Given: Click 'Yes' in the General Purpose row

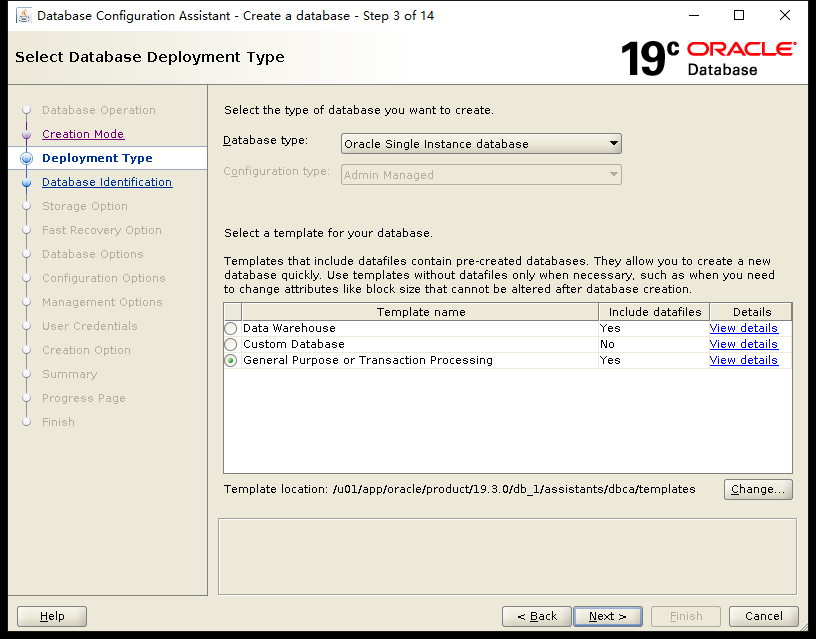Looking at the screenshot, I should 610,360.
